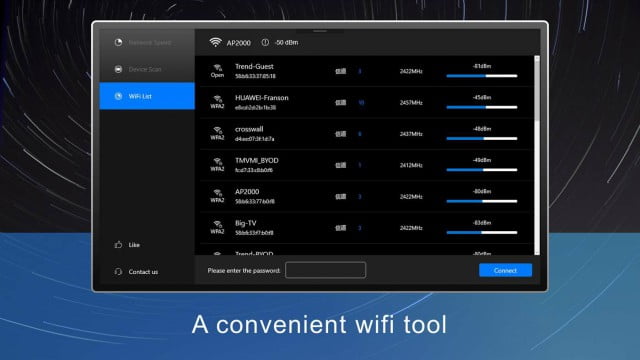Screen dimensions: 640x360
Task: Click the MAC address under Big-TV
Action: [x=254, y=233]
